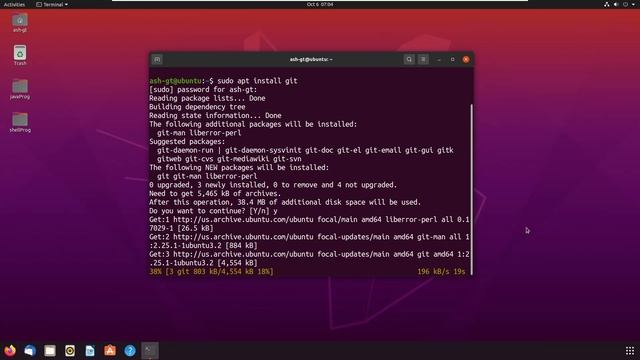Click the '38% [3 git 803 kB/4,554 kB 18%]' progress text
This screenshot has height=360, width=640.
(211, 271)
